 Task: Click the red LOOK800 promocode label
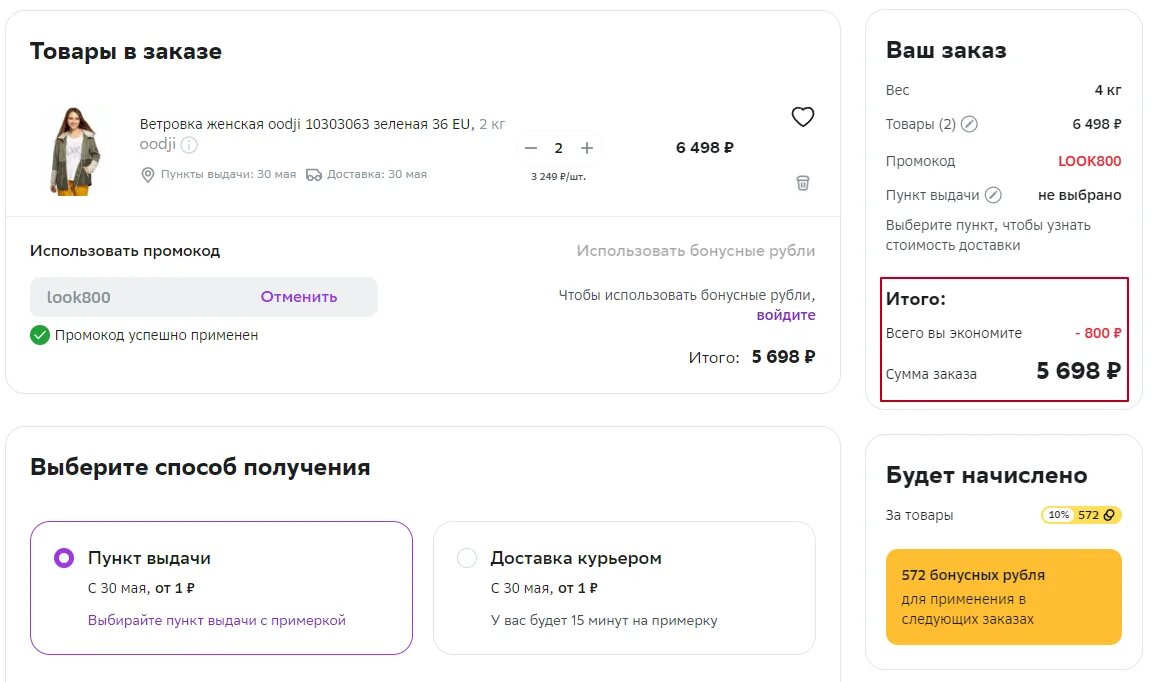click(x=1092, y=160)
